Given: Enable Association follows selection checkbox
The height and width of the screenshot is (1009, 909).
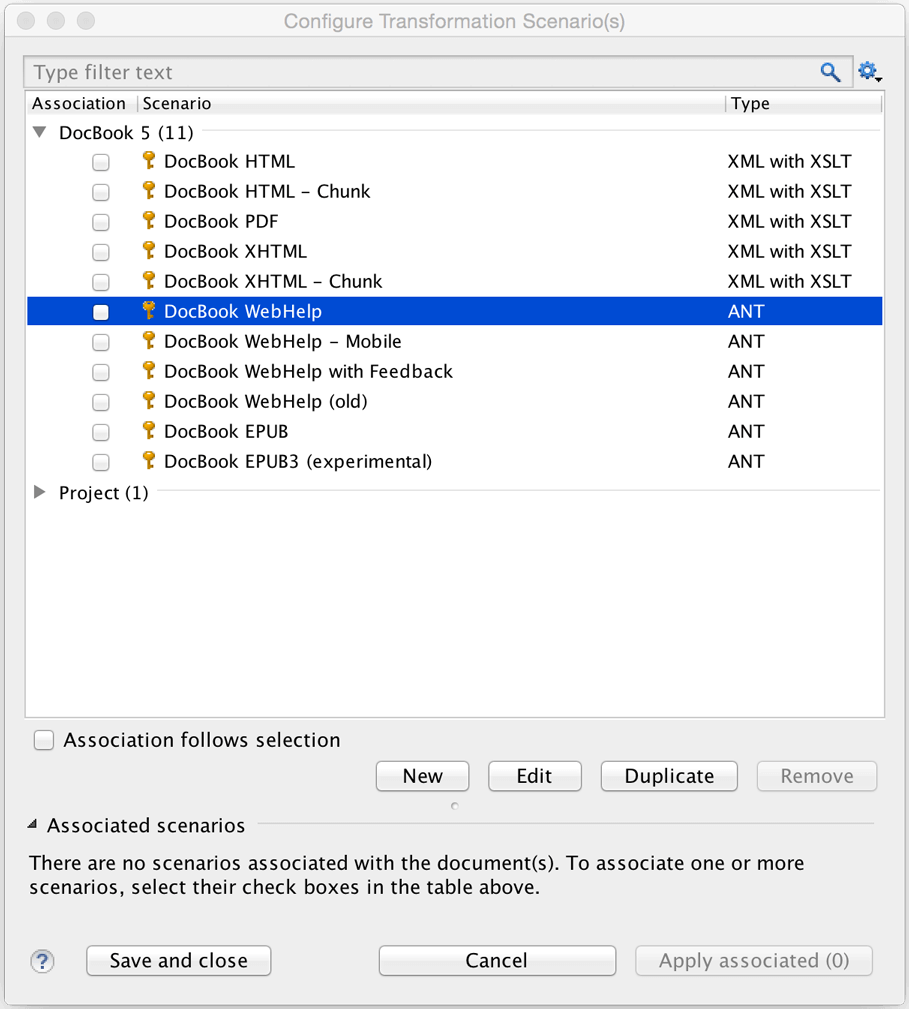Looking at the screenshot, I should (x=44, y=740).
